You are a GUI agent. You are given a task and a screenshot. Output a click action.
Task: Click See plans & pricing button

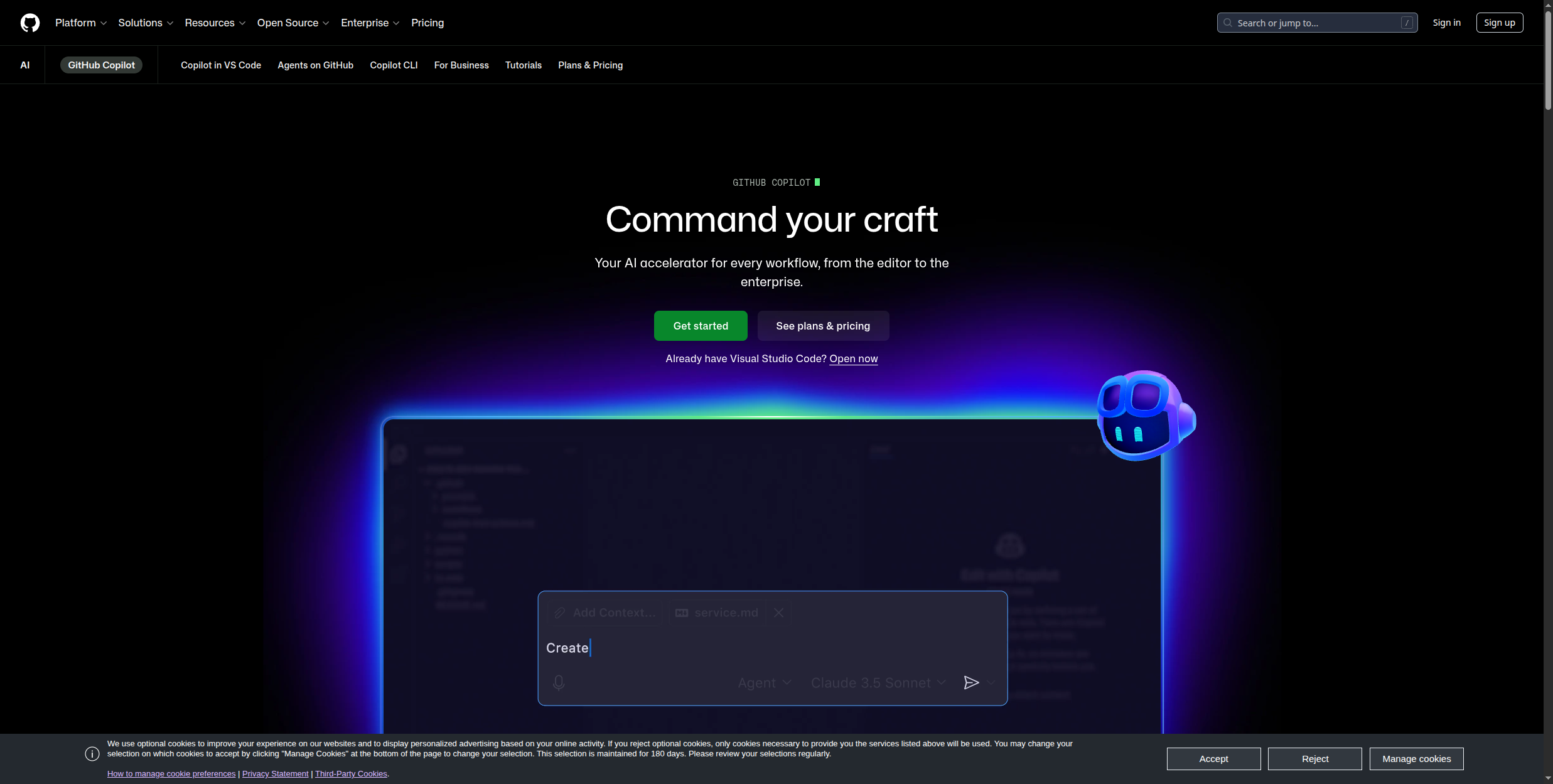pos(823,326)
